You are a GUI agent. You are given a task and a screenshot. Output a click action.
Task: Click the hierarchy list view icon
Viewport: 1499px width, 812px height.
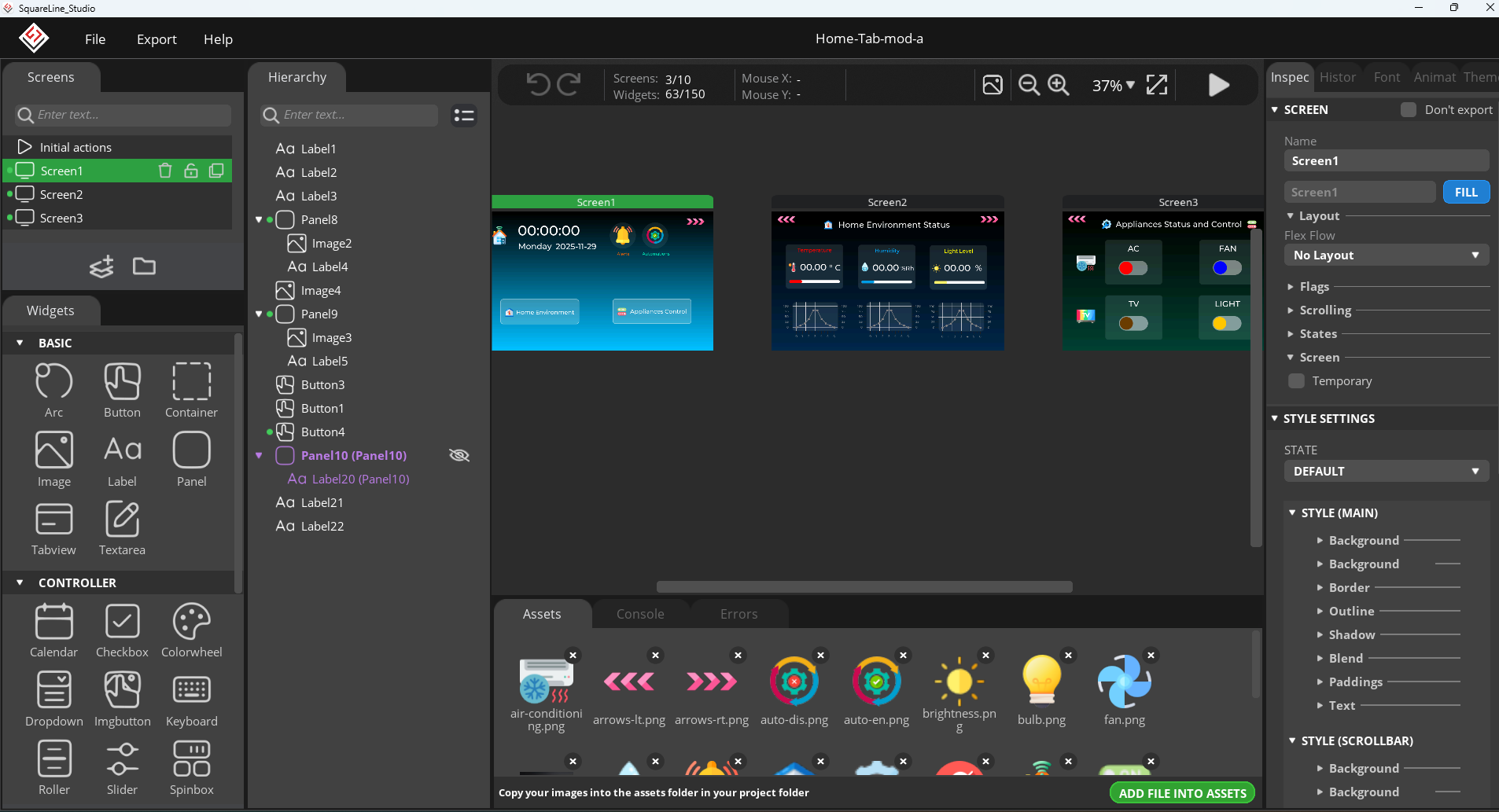[x=464, y=116]
